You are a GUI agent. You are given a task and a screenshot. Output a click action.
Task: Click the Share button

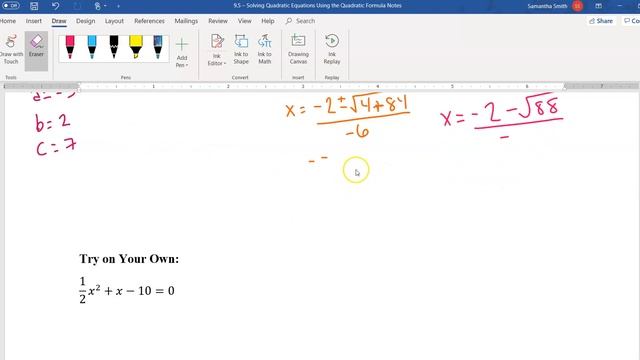pos(601,21)
